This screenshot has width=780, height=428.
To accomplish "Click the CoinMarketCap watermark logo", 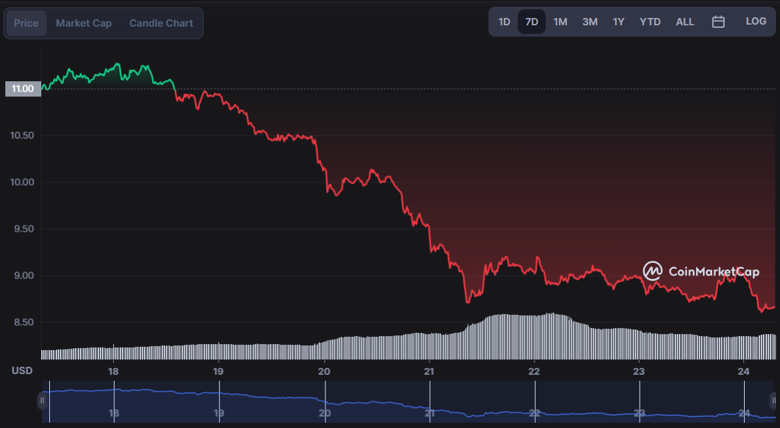I will [x=701, y=271].
